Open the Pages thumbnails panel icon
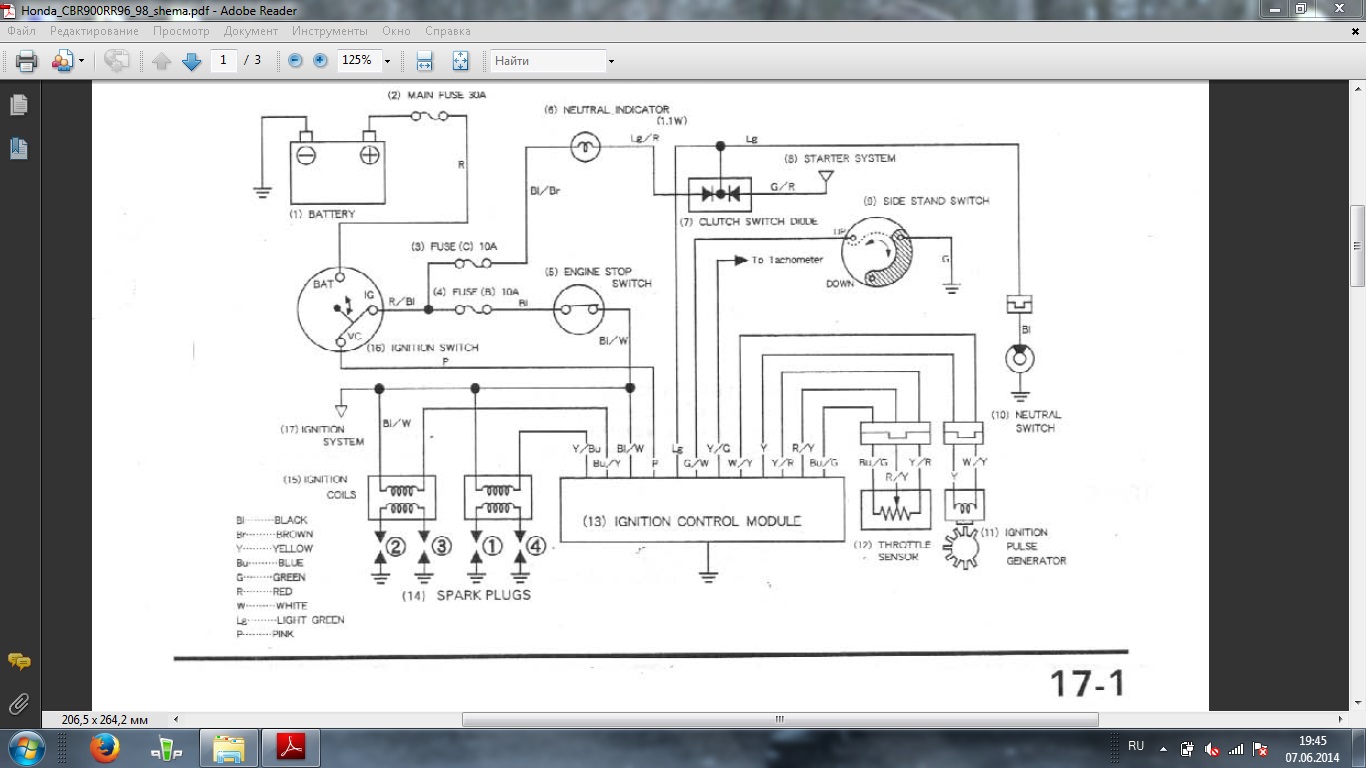Screen dimensions: 1366x768 click(18, 105)
